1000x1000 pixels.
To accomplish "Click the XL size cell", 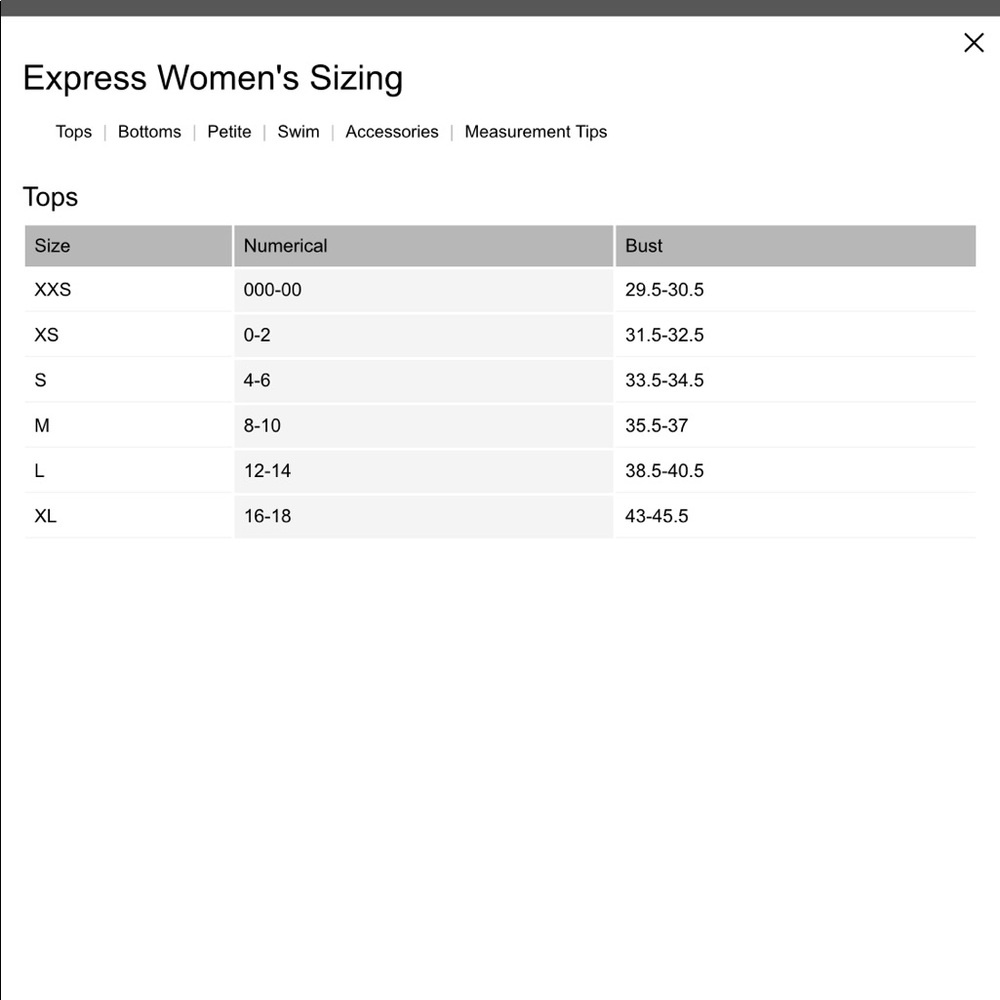I will click(x=128, y=516).
